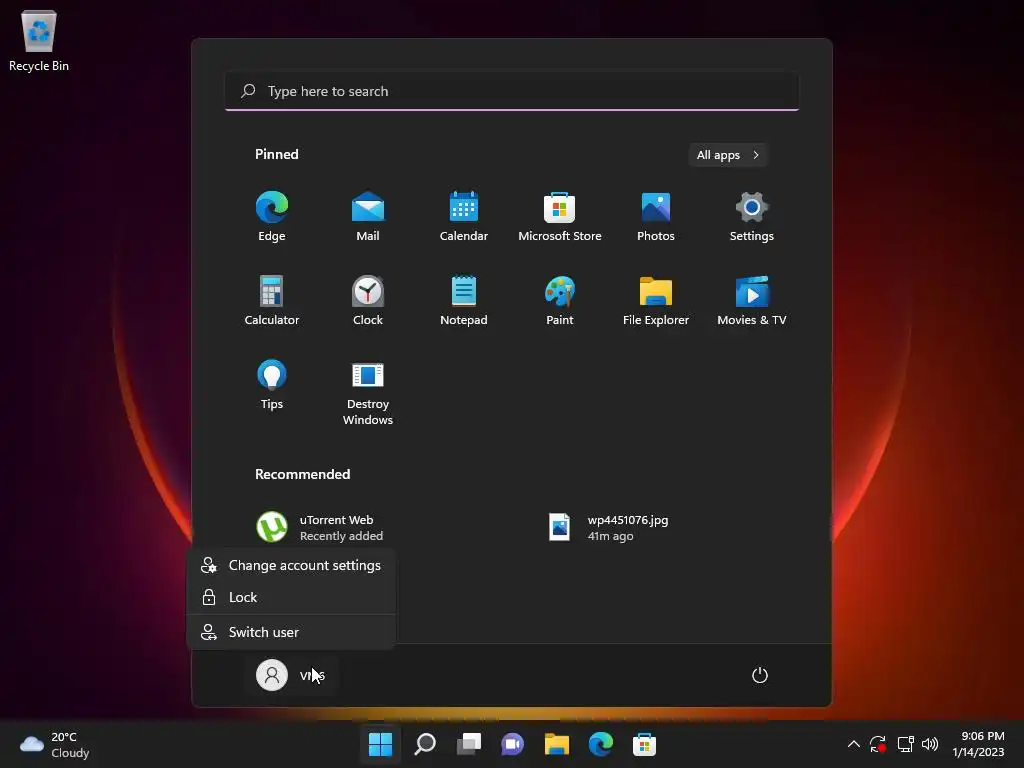Viewport: 1024px width, 768px height.
Task: Open the Chat icon on taskbar
Action: click(513, 744)
